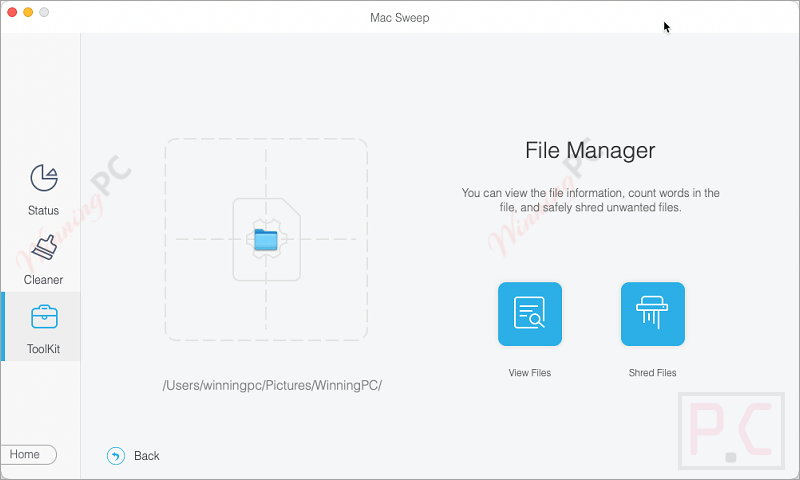
Task: Close the Mac Sweep window
Action: (x=12, y=12)
